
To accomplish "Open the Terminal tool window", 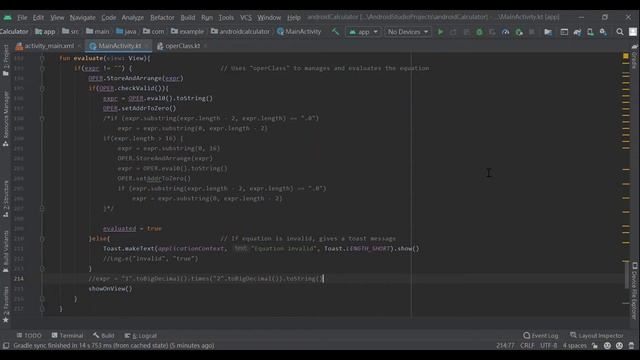I will [x=67, y=336].
